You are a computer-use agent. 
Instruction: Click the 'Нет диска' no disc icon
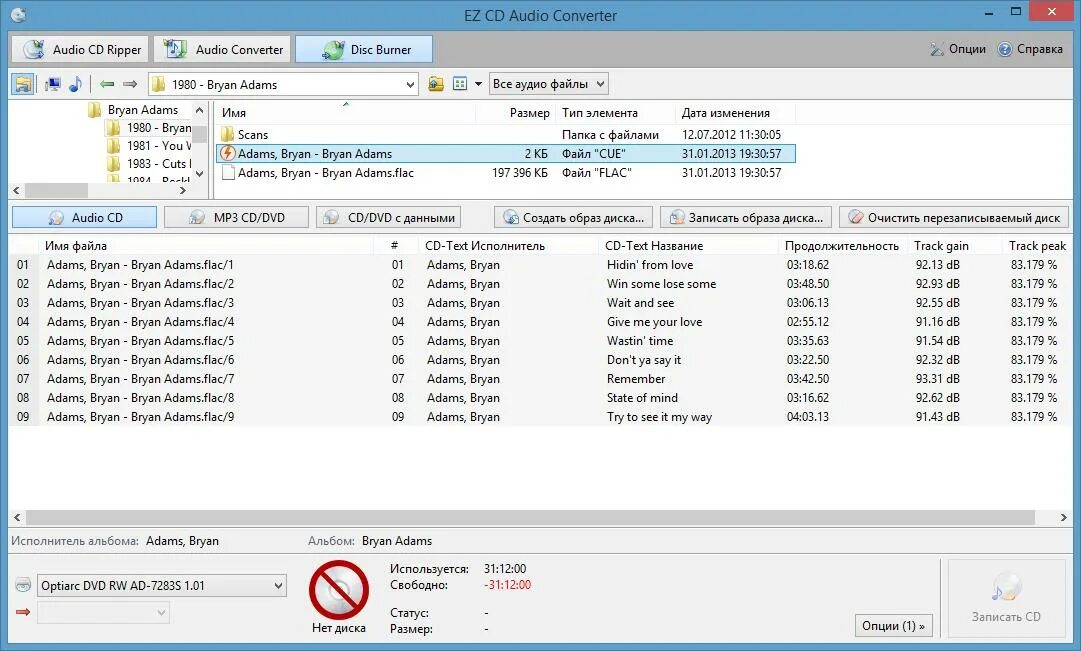point(339,590)
